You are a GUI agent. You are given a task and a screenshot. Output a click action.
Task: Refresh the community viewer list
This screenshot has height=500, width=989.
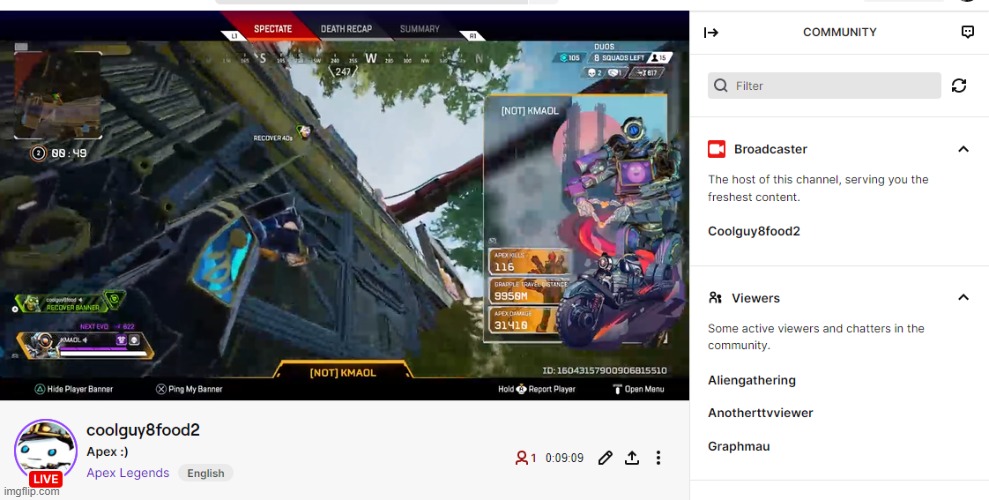pyautogui.click(x=959, y=86)
